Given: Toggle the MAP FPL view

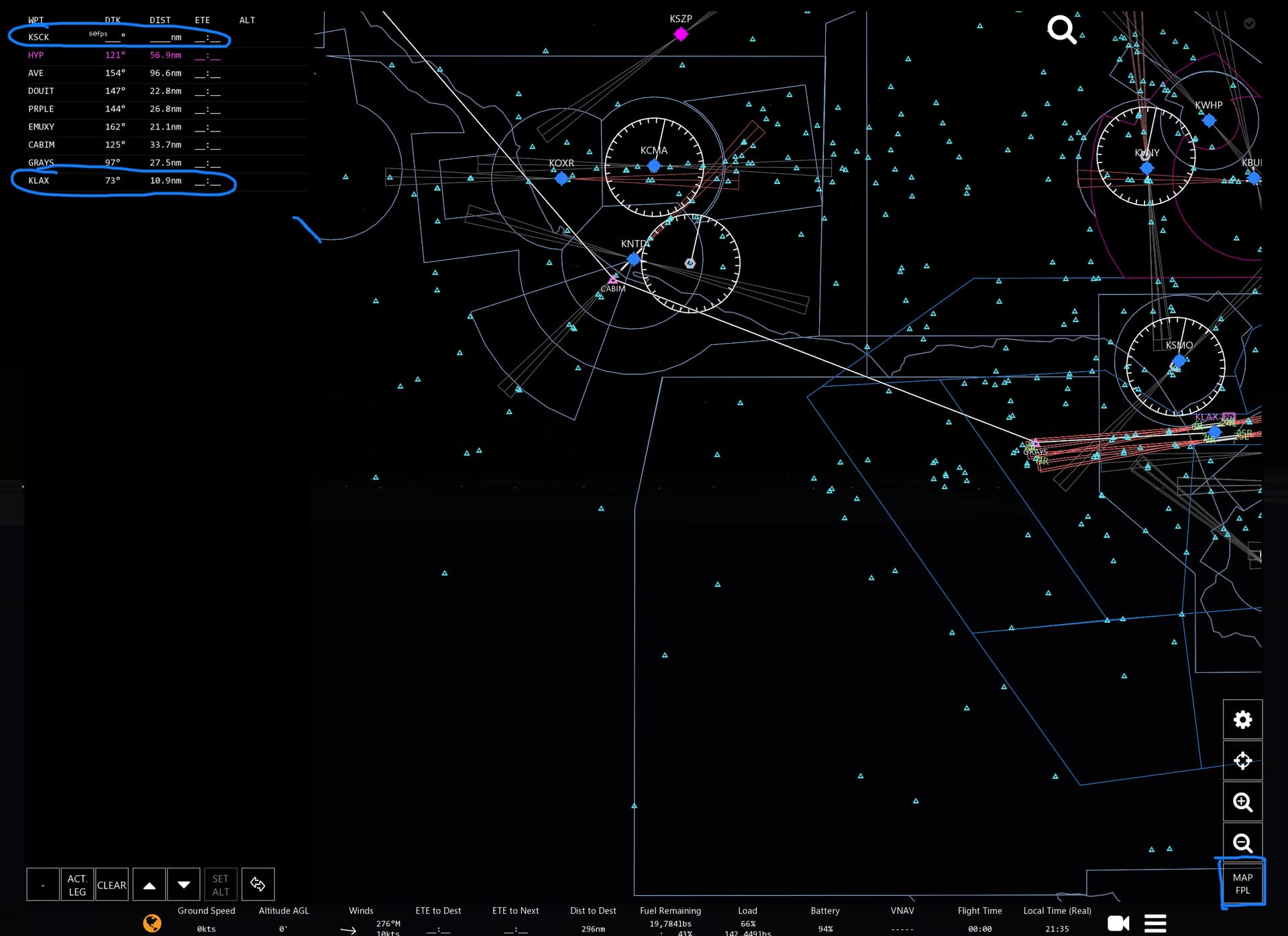Looking at the screenshot, I should coord(1242,884).
